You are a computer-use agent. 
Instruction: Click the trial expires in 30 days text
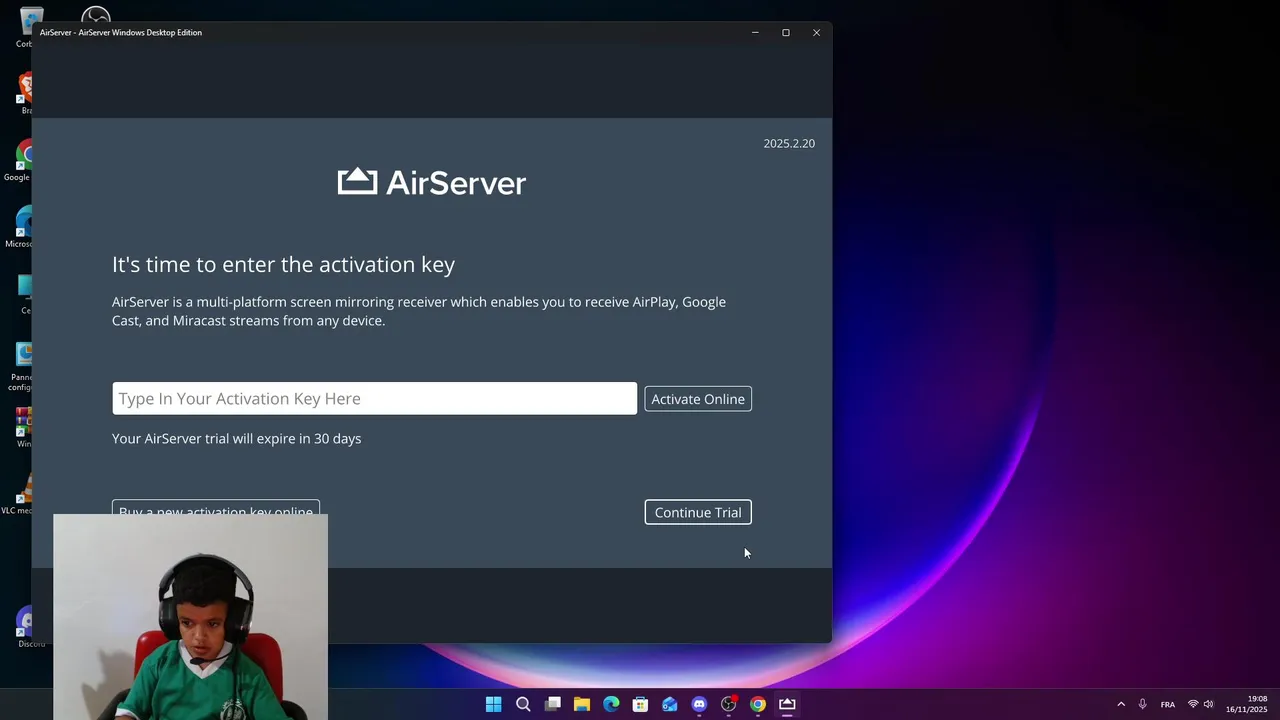pyautogui.click(x=236, y=438)
